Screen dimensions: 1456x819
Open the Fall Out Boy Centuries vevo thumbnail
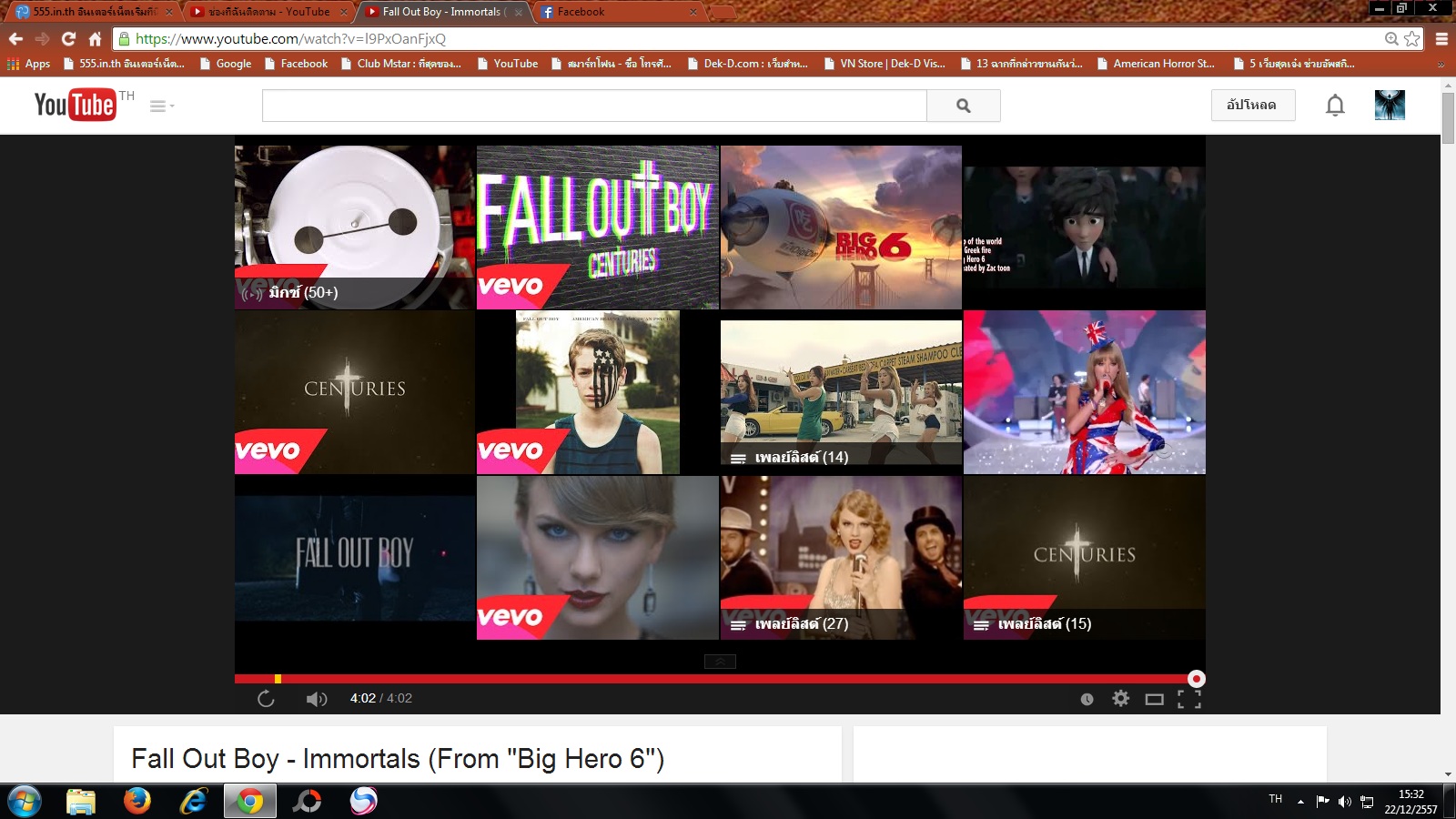(598, 227)
